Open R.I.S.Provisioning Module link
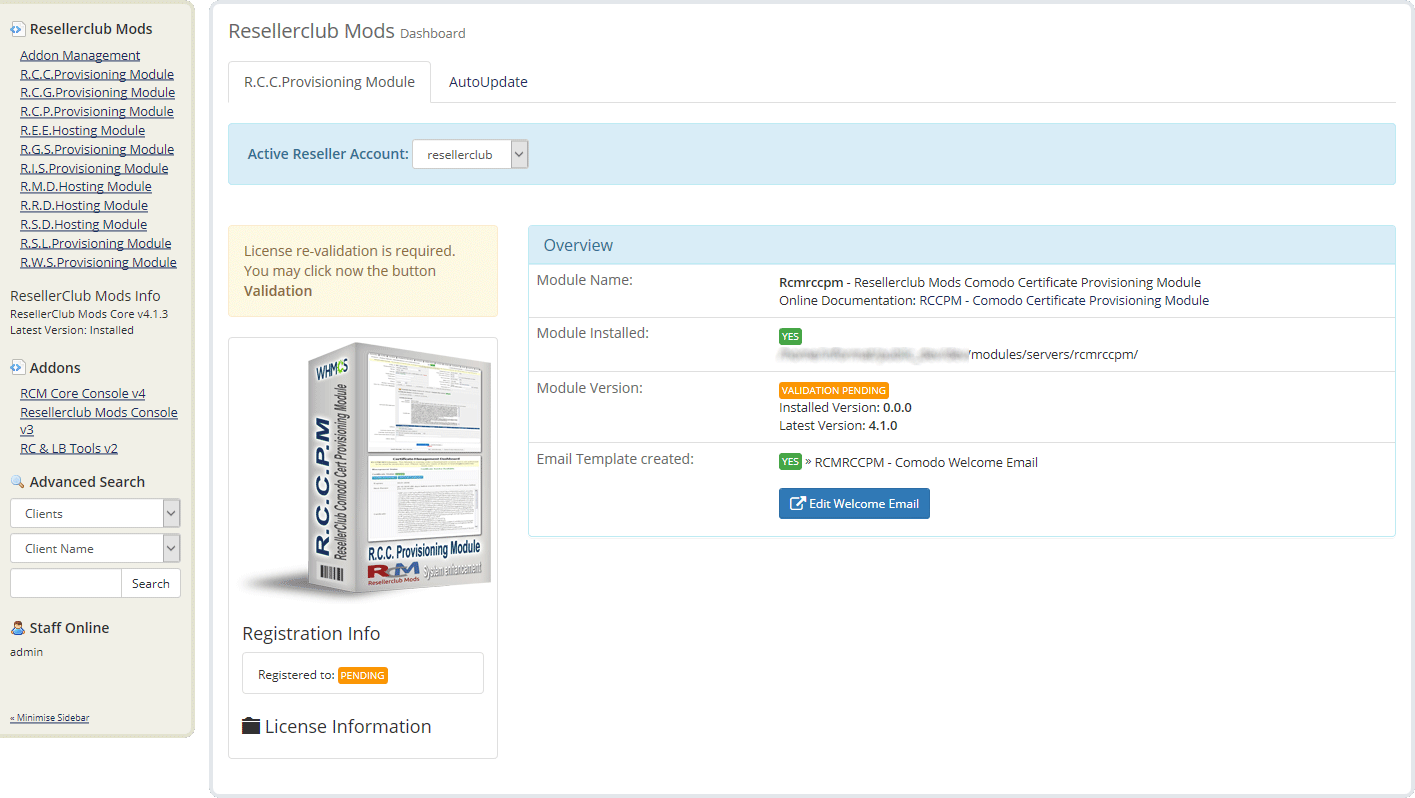 coord(94,168)
